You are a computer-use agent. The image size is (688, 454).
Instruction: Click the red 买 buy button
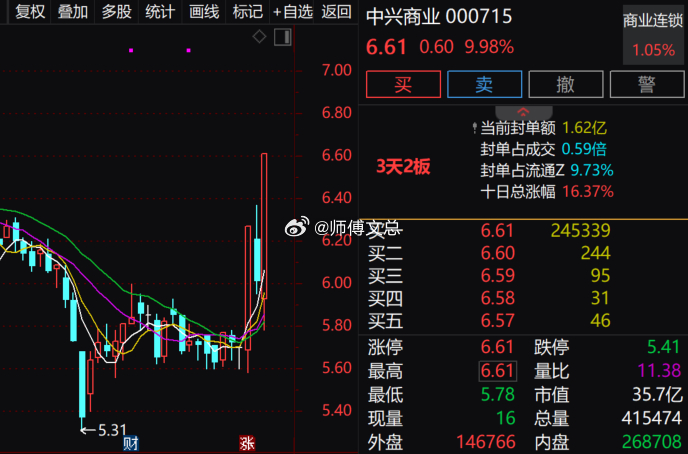[x=403, y=84]
